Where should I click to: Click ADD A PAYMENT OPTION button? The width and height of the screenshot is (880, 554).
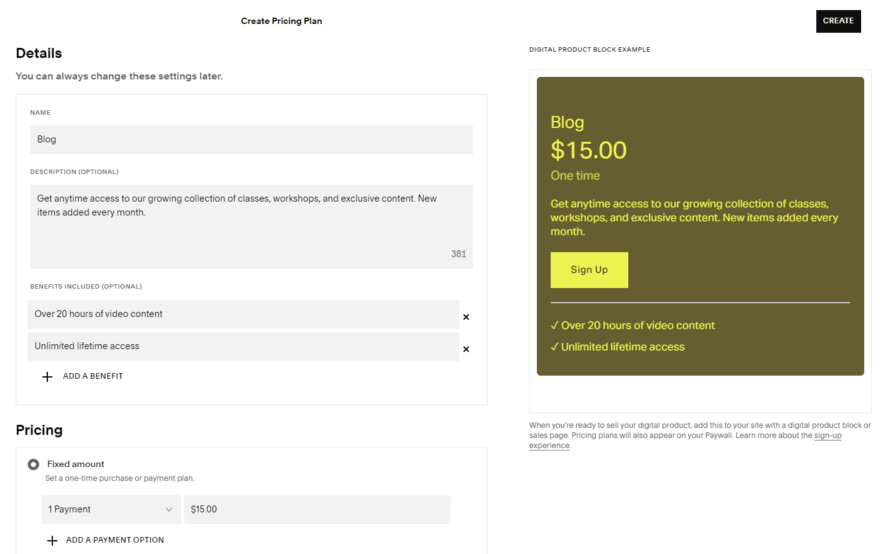(115, 540)
